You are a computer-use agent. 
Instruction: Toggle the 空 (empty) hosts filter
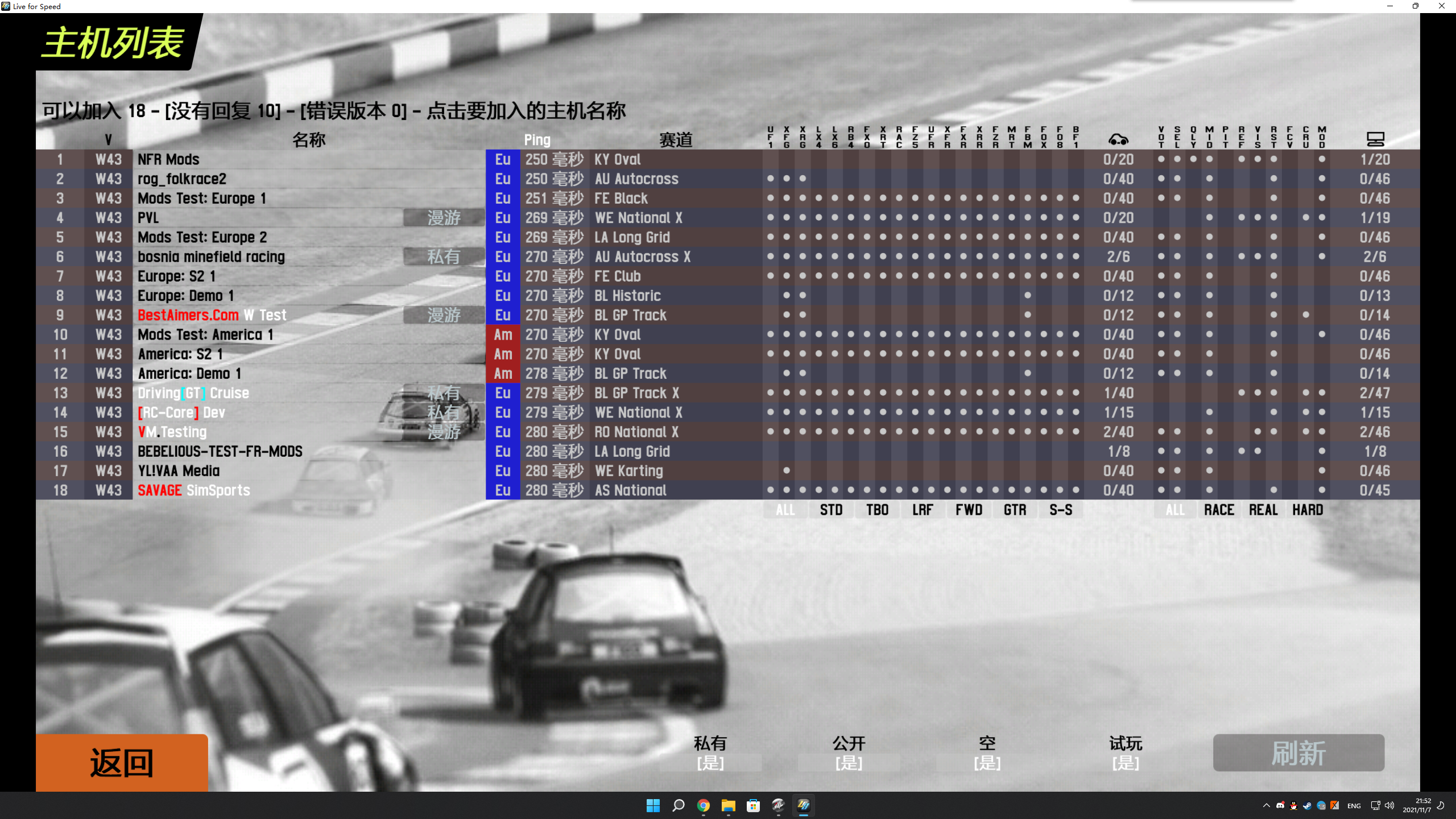(x=987, y=762)
